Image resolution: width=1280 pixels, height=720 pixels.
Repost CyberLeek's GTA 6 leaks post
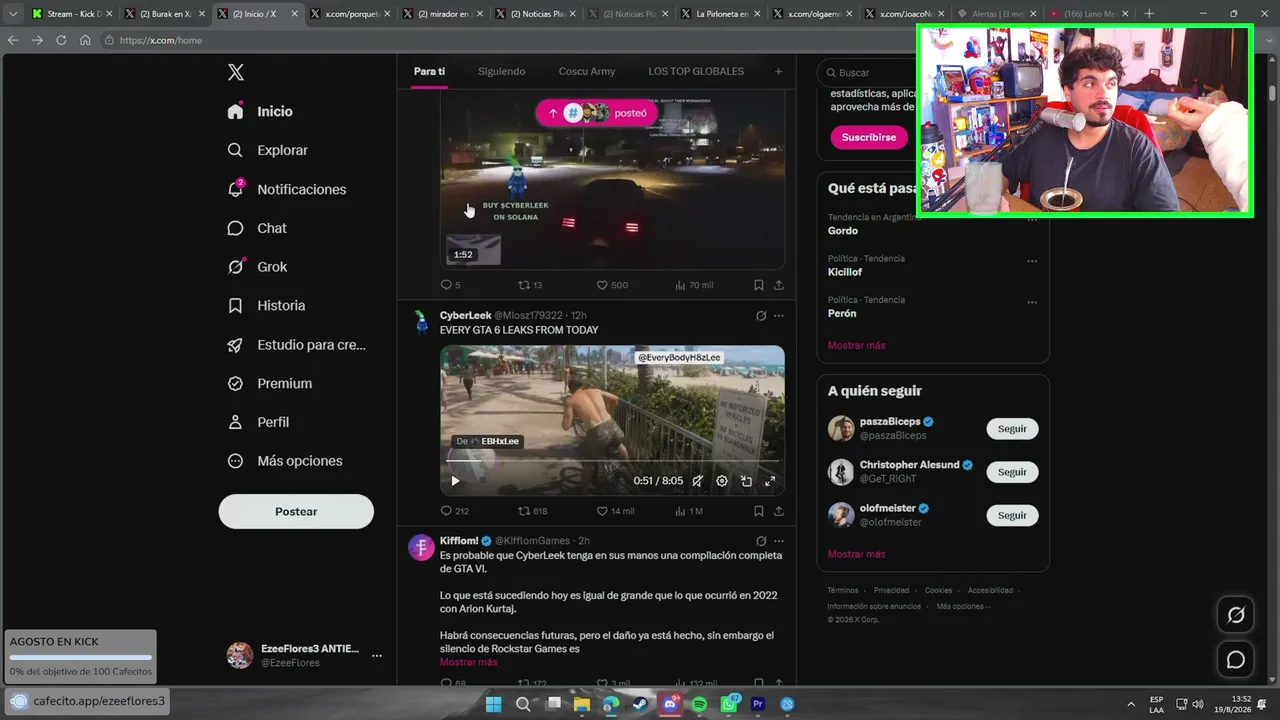tap(532, 511)
